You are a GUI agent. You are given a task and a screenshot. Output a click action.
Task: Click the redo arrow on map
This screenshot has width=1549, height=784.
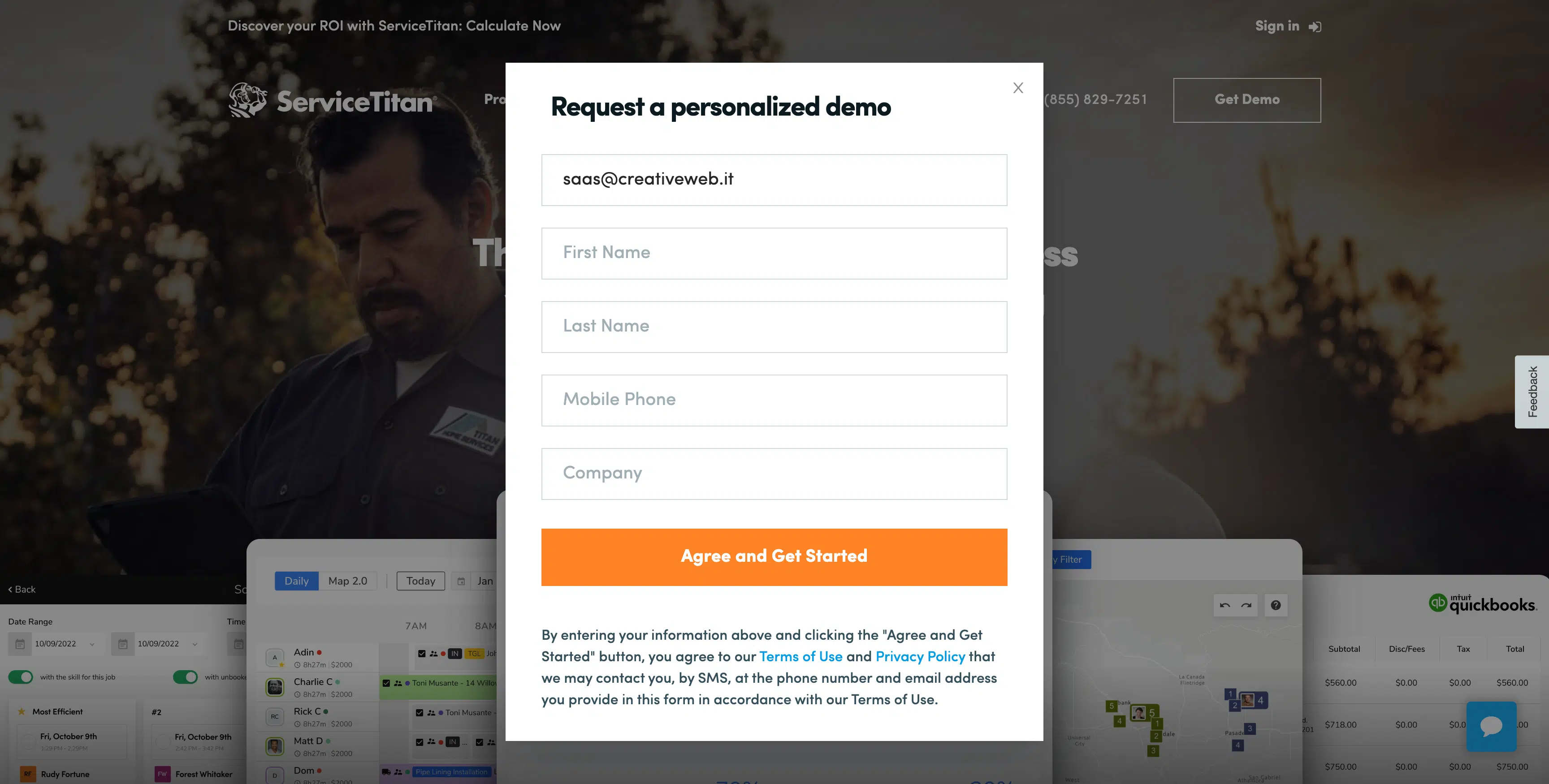coord(1246,605)
